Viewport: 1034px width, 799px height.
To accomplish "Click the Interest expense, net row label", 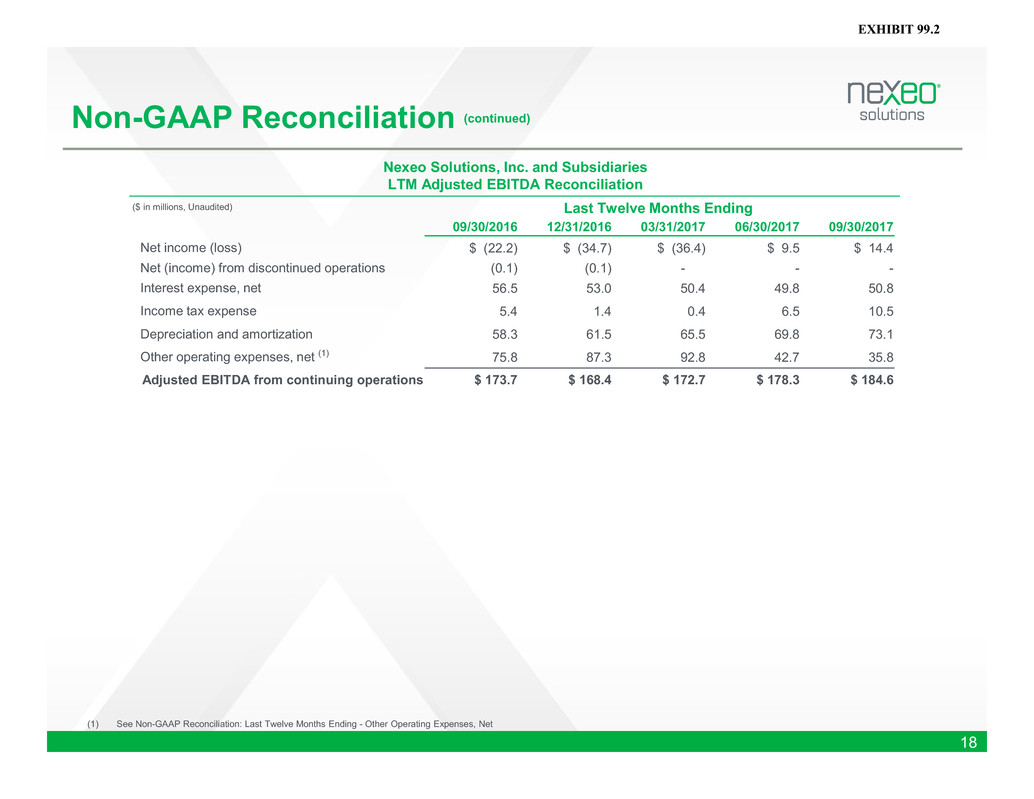I will [203, 289].
